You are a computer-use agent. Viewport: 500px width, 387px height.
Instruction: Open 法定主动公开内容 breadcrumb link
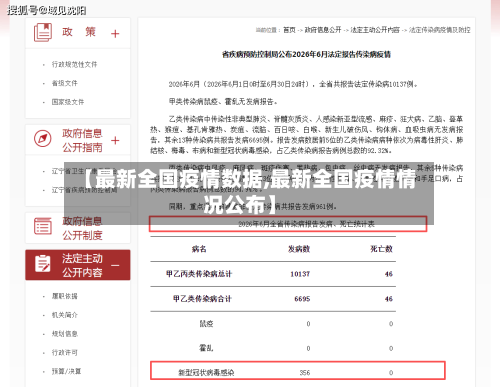tap(375, 30)
